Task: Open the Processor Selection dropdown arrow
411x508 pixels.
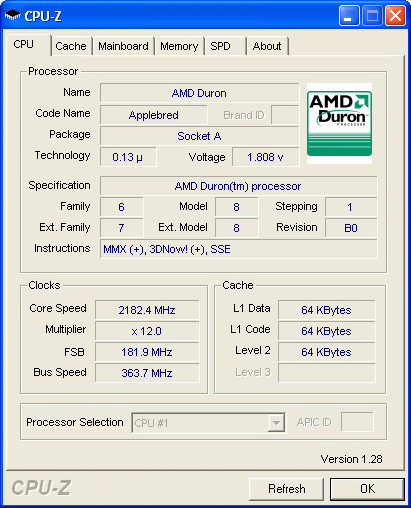Action: point(276,423)
